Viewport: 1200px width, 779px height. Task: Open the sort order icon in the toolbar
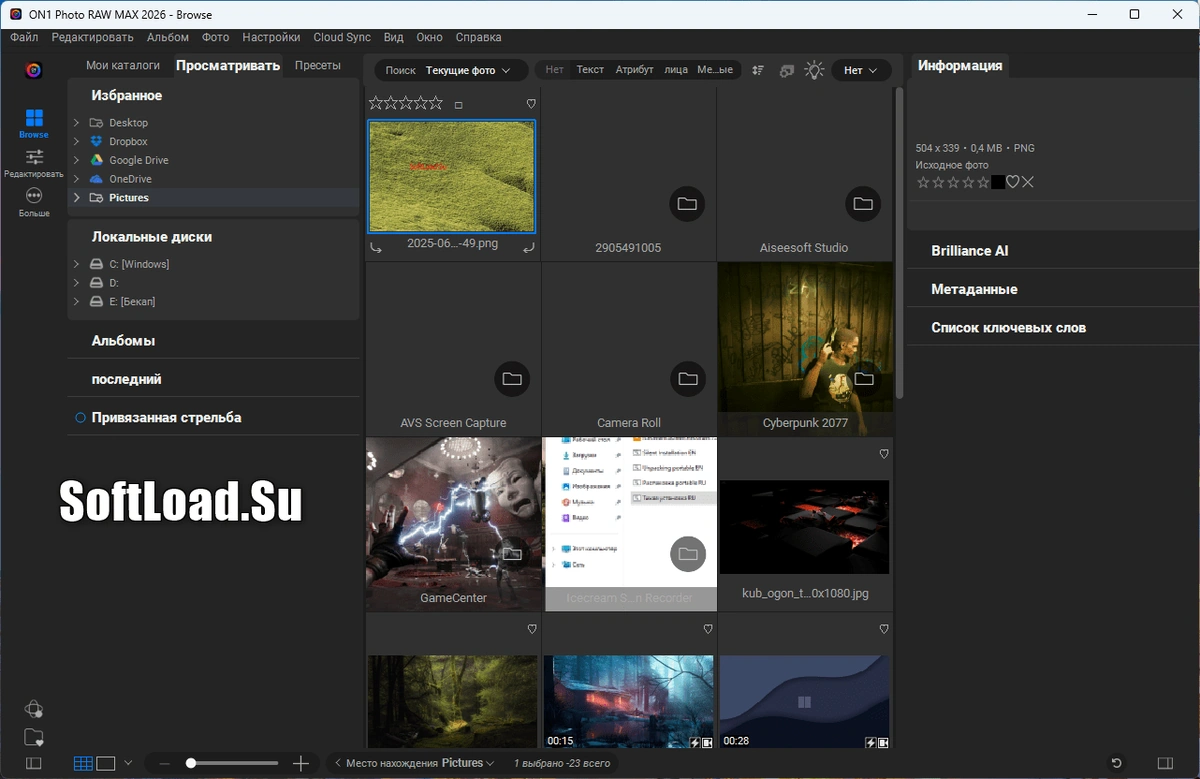[x=758, y=70]
